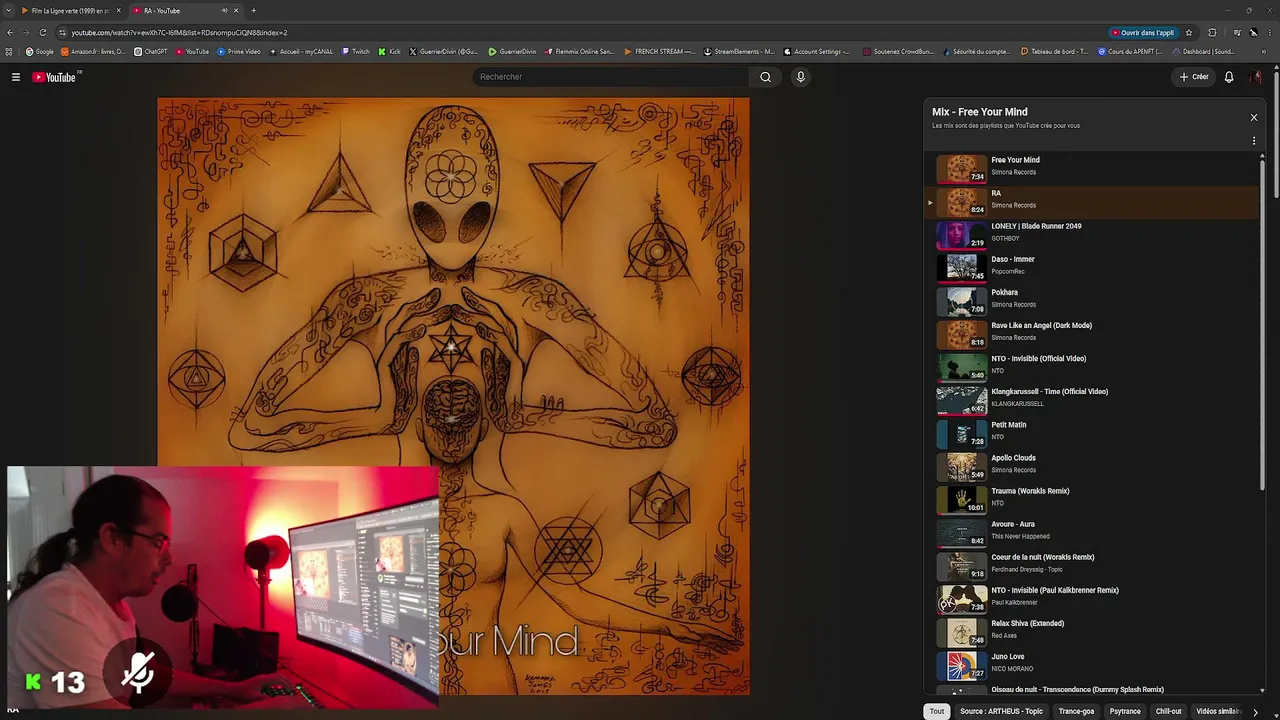Open the Prime Video bookmark
Screen dimensions: 1280x720
point(239,51)
